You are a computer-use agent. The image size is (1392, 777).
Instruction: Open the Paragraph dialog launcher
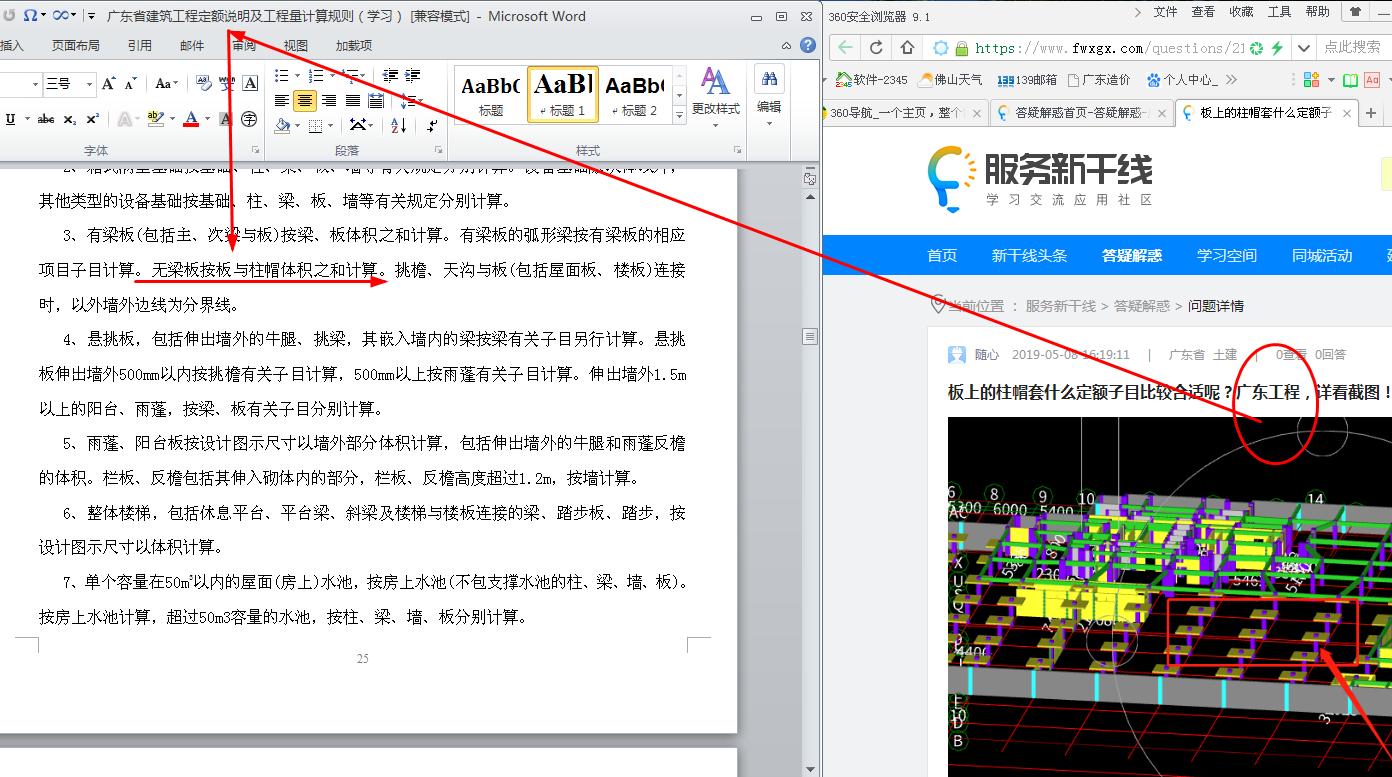coord(438,150)
